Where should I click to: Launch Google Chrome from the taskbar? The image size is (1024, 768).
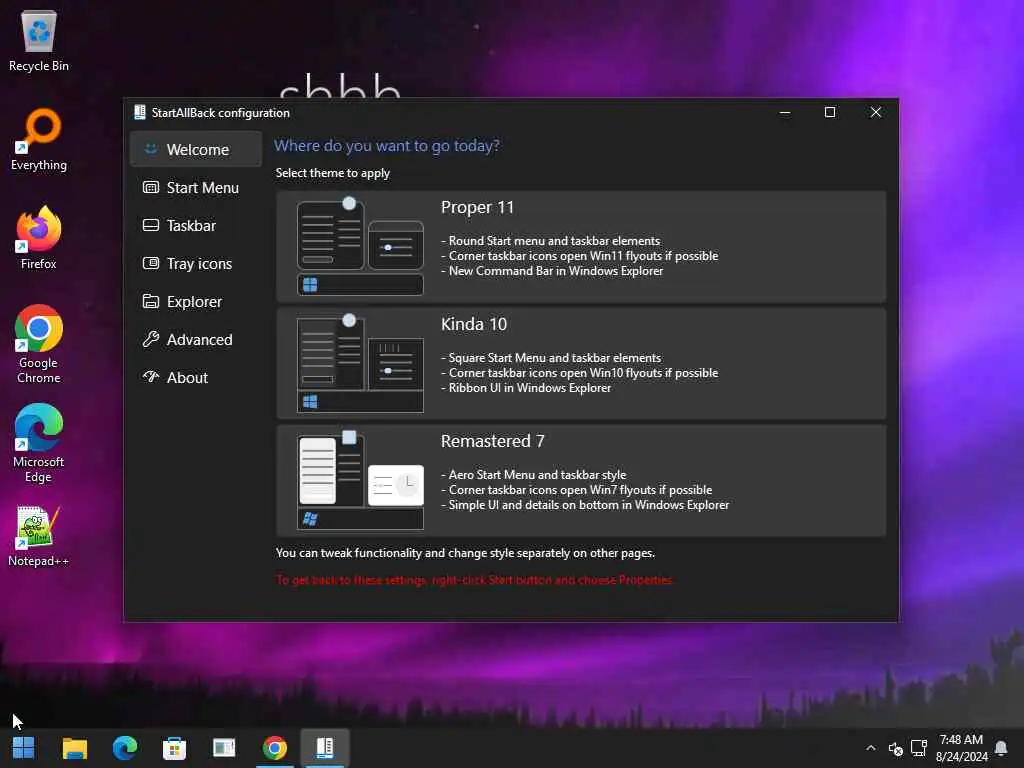274,748
